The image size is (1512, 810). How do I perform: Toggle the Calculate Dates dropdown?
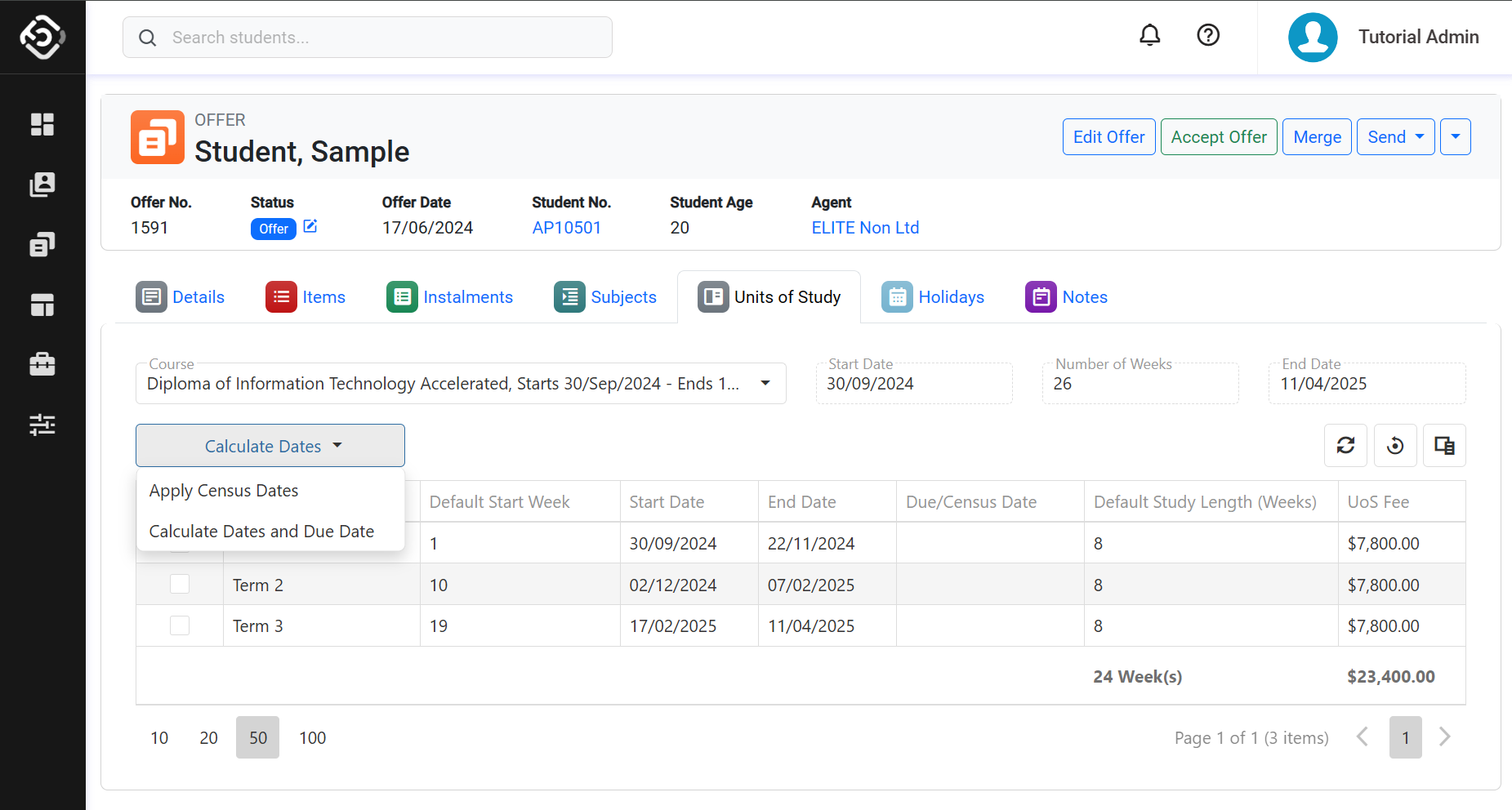coord(270,446)
